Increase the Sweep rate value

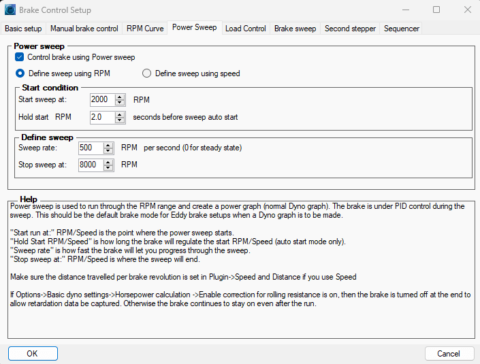click(x=108, y=145)
